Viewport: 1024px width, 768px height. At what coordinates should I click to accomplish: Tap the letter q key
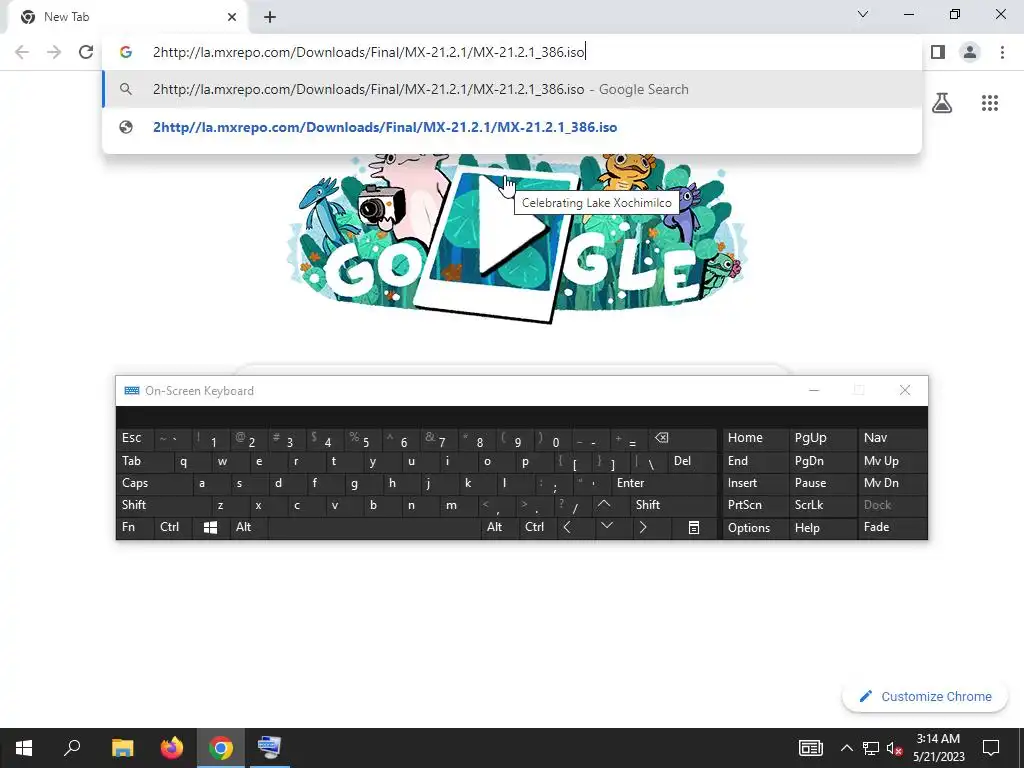coord(191,461)
